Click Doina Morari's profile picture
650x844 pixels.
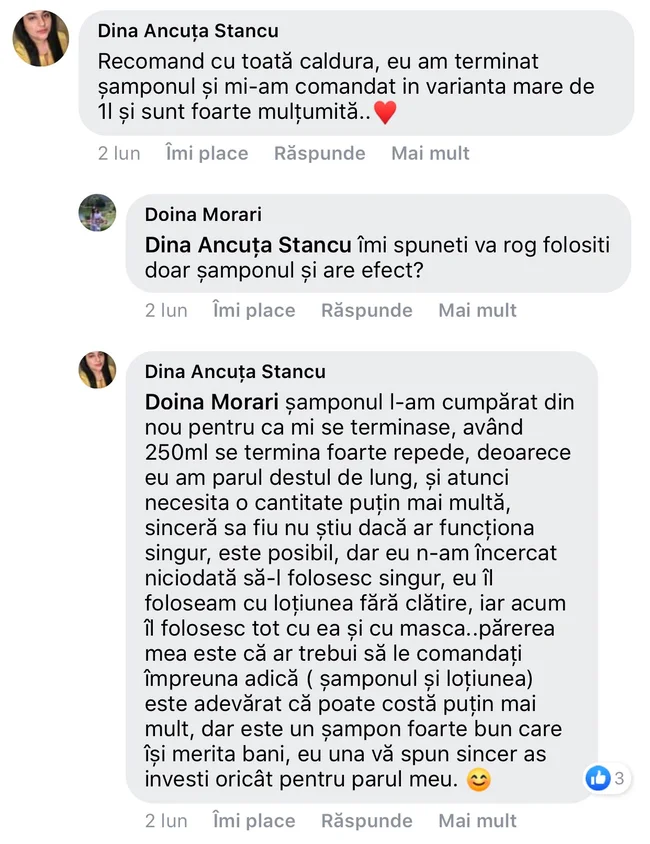(98, 214)
